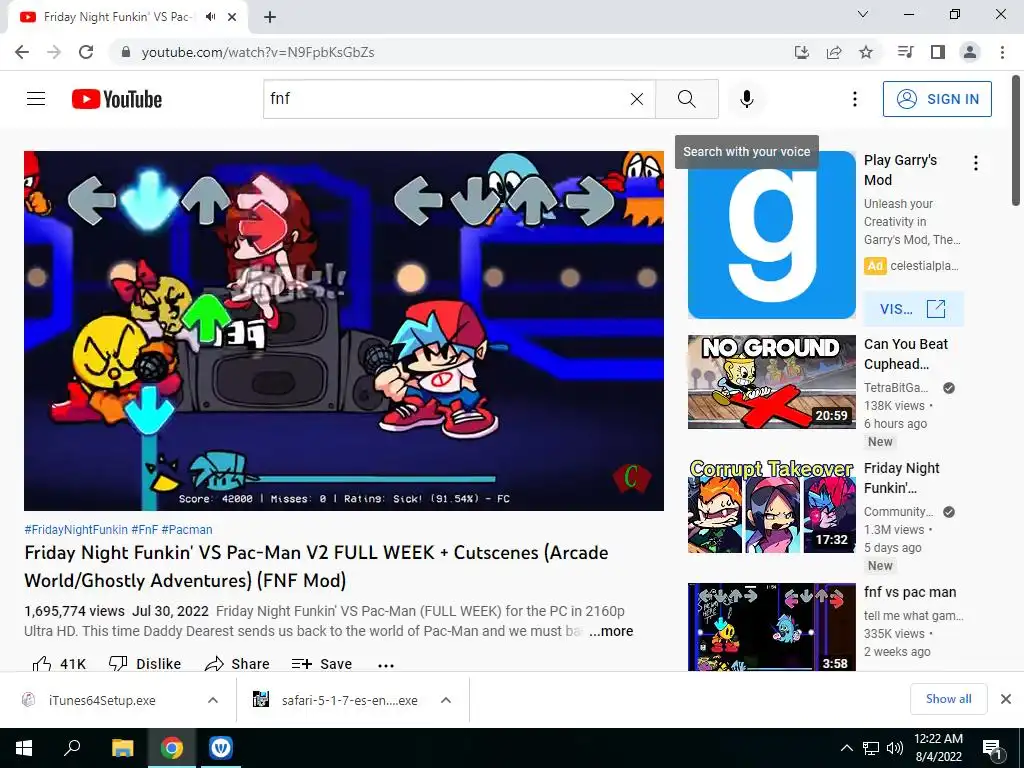Image resolution: width=1024 pixels, height=768 pixels.
Task: Click the SIGN IN button
Action: [936, 99]
